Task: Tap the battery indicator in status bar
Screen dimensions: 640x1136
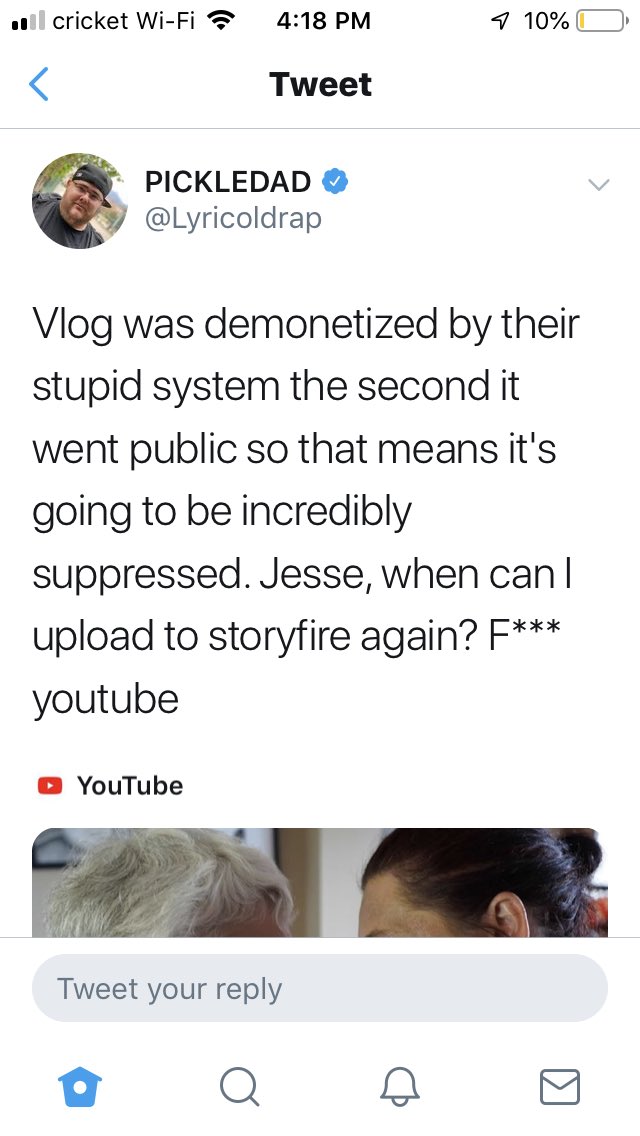Action: [602, 22]
